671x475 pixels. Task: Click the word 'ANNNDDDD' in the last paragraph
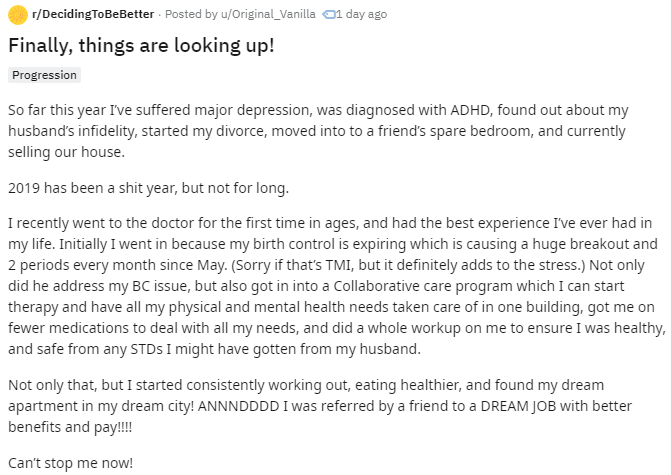click(238, 406)
